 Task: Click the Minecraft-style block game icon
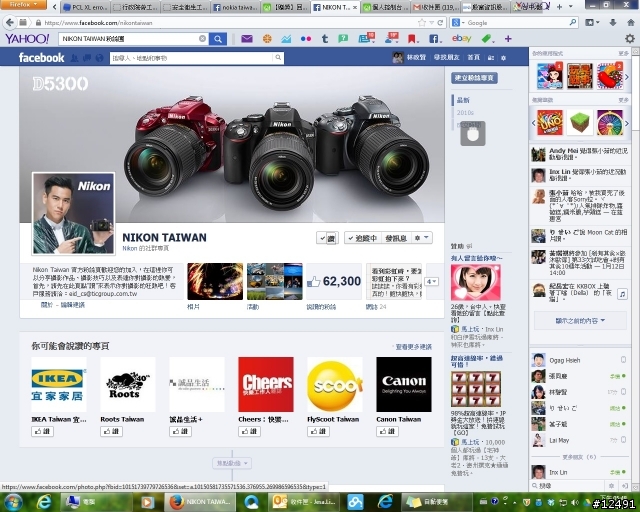point(580,122)
